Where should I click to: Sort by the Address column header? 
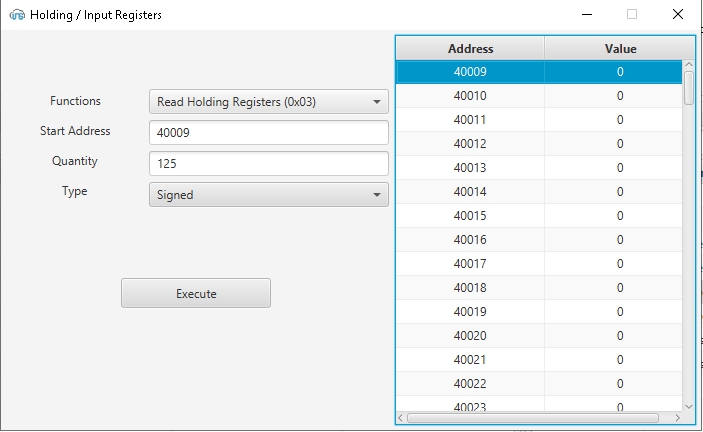click(470, 48)
